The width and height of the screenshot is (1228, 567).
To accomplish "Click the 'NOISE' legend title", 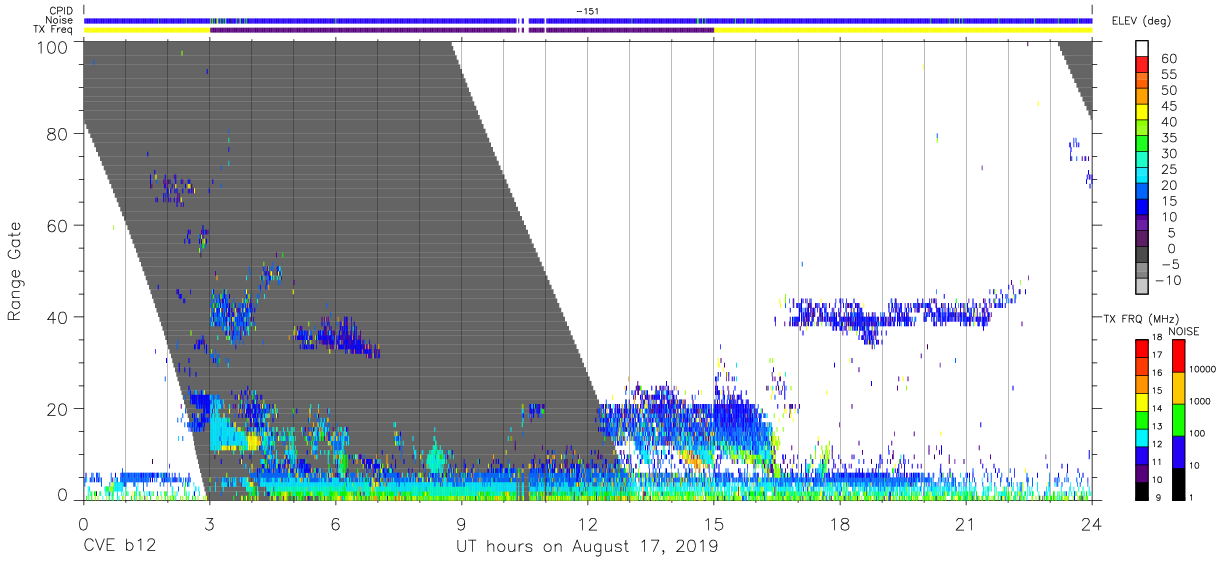I will point(1186,331).
